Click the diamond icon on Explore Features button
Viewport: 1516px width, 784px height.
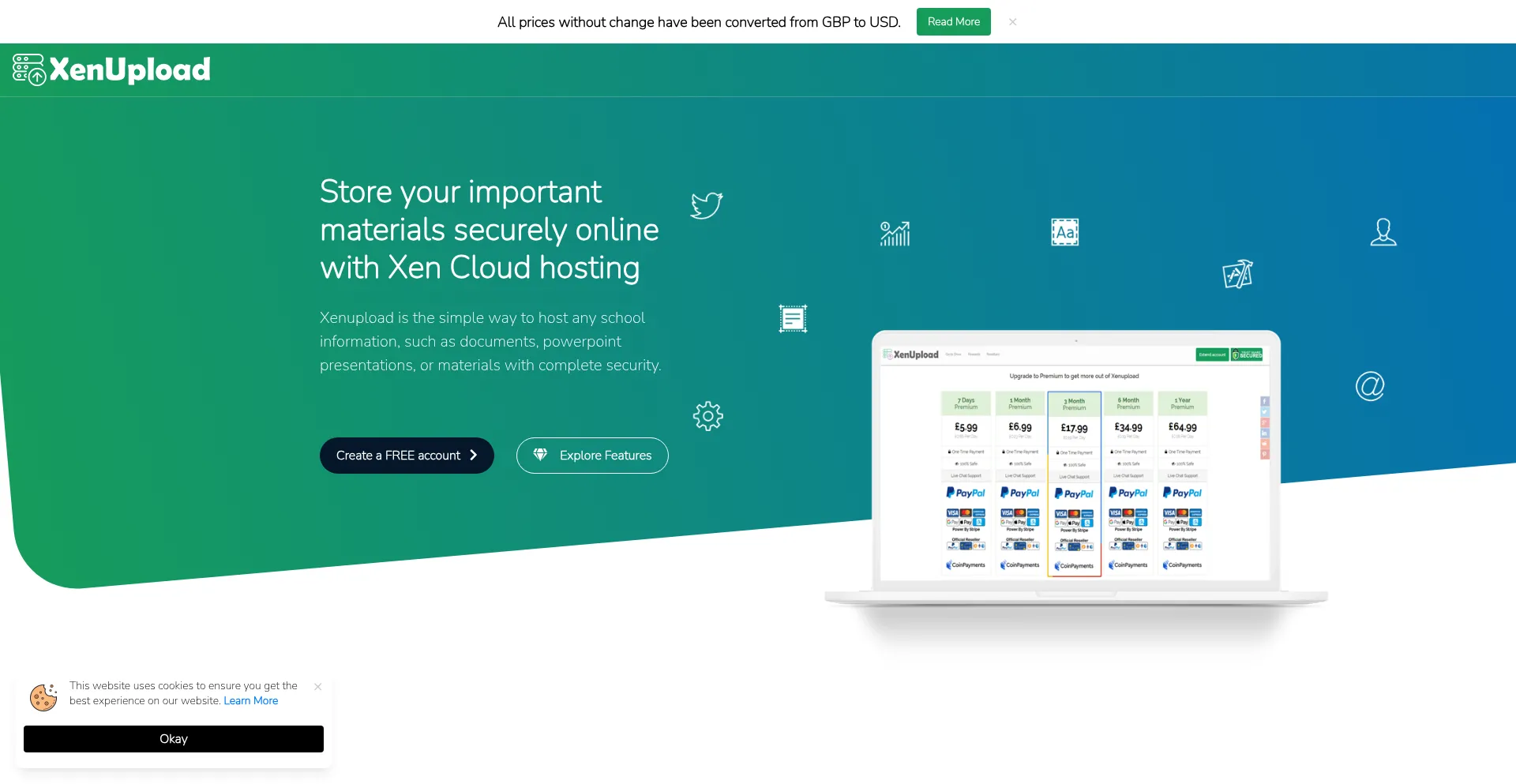[540, 455]
